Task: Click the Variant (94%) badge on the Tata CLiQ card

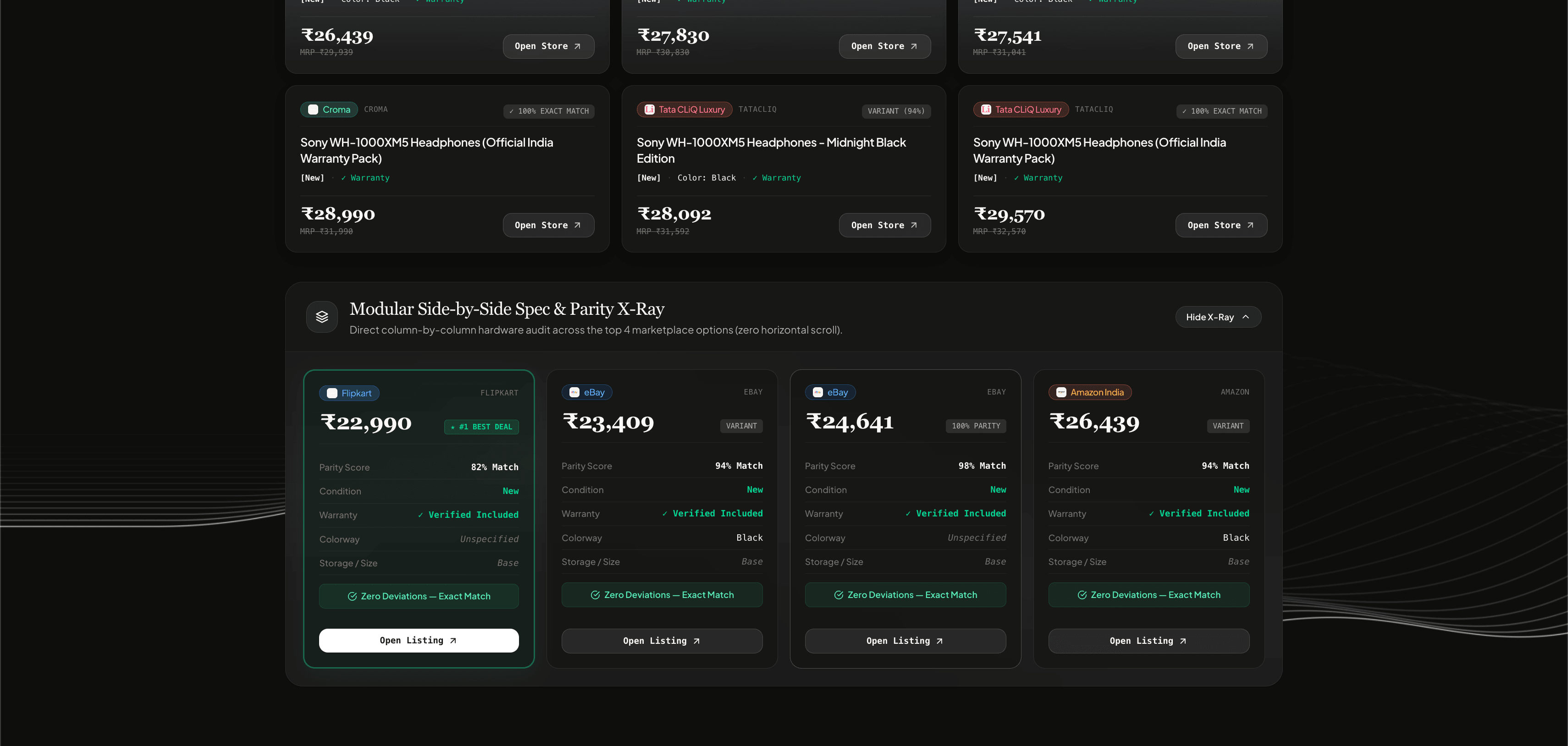Action: 896,111
